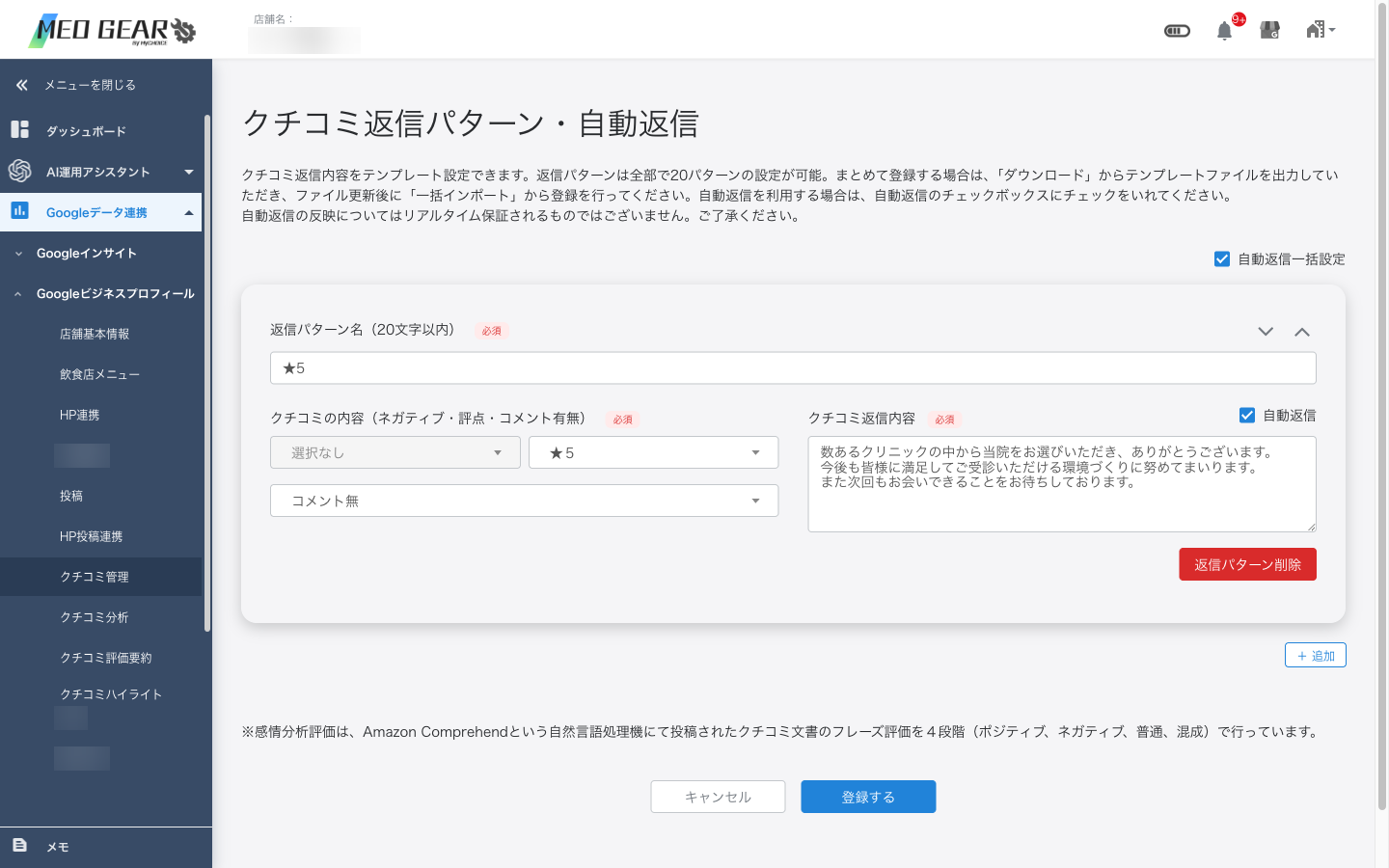Open the ★5 rating dropdown
This screenshot has height=868, width=1389.
653,452
